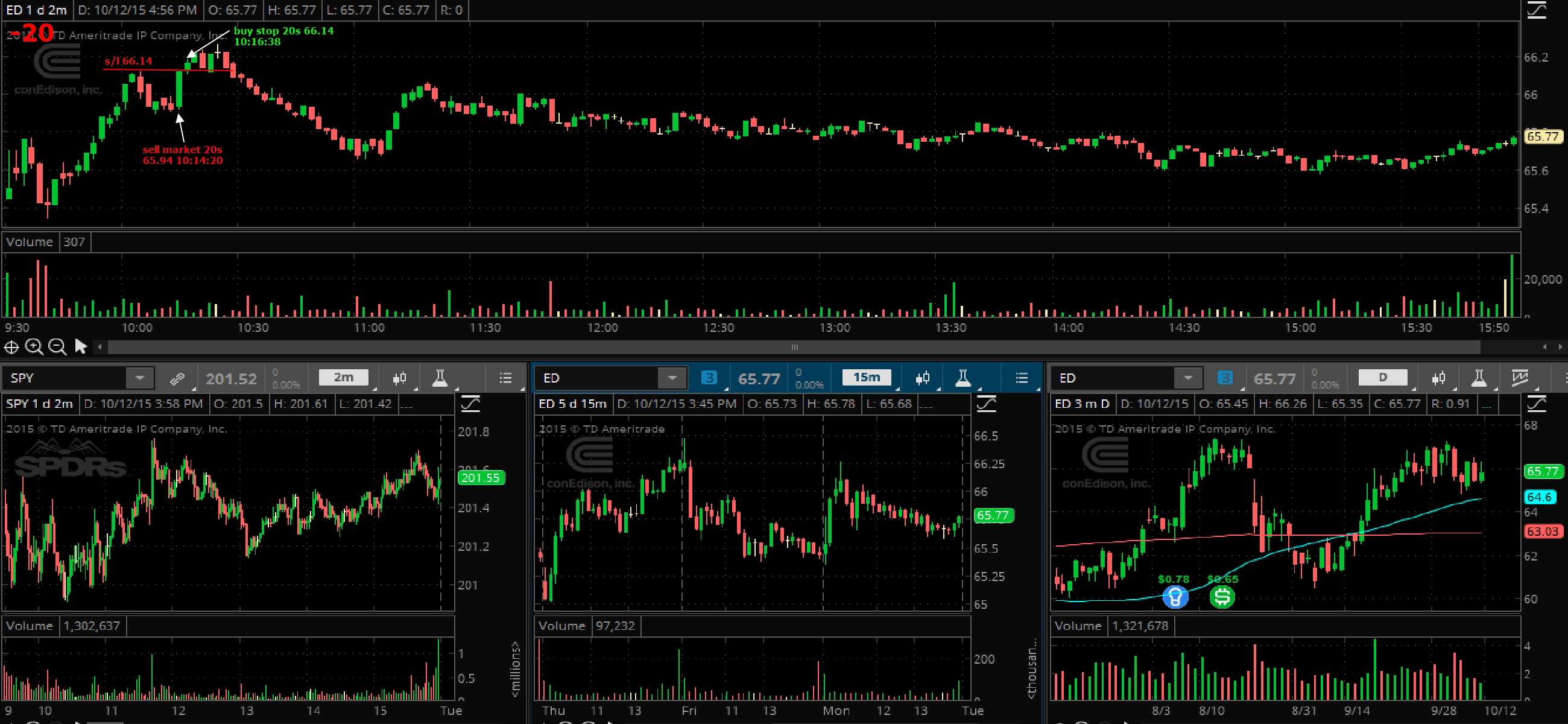Viewport: 1568px width, 724px height.
Task: Open the D timeframe selector in daily panel
Action: (x=1382, y=378)
